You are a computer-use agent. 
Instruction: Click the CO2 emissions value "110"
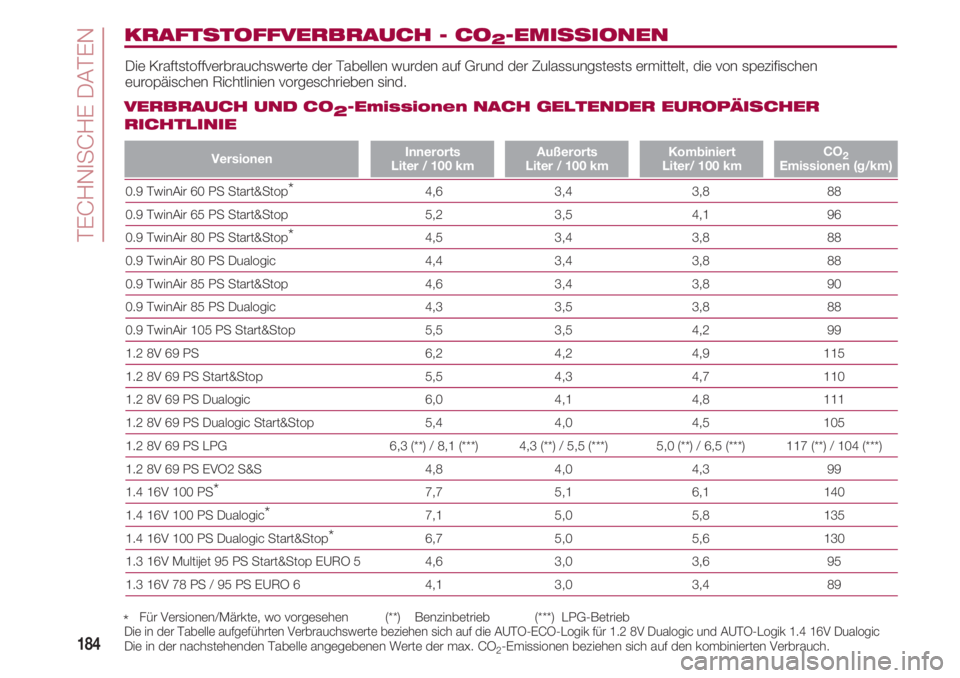point(834,377)
